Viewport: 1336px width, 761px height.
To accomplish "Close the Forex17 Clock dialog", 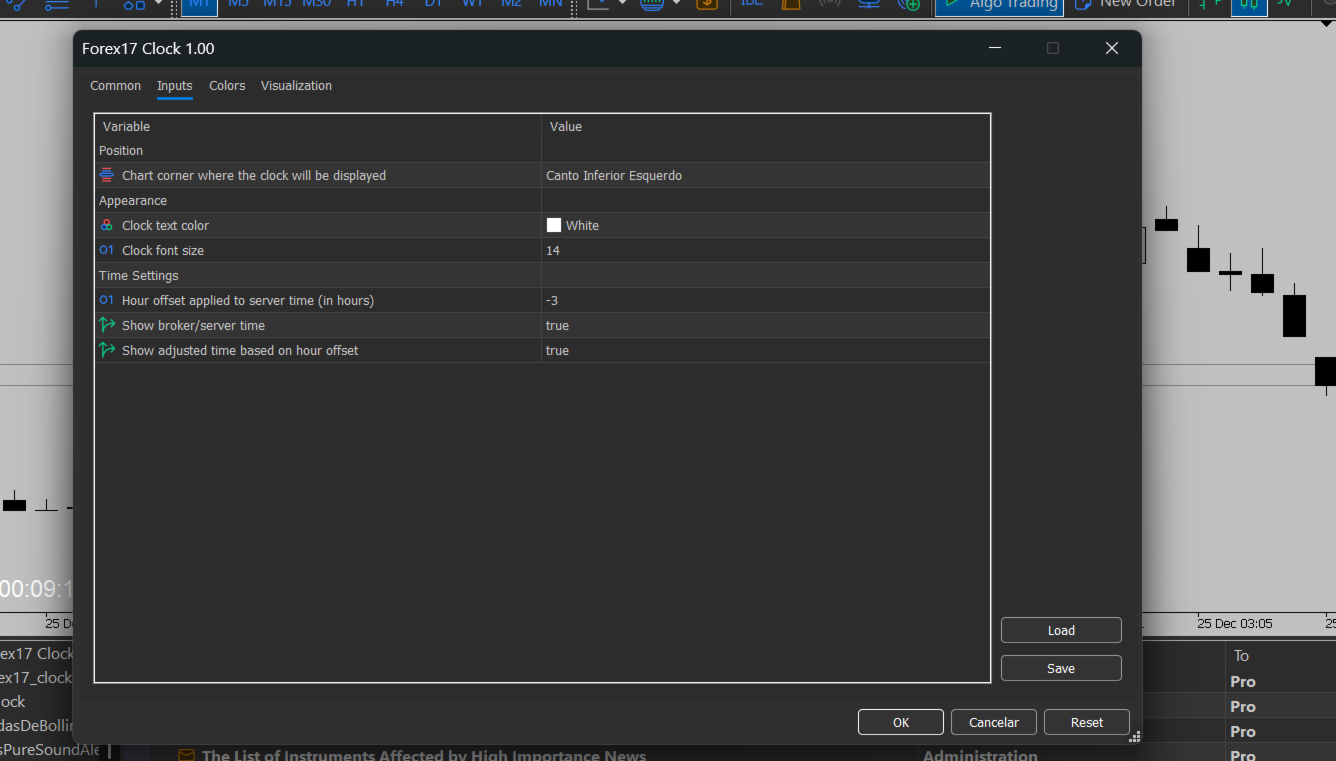I will (x=1111, y=48).
